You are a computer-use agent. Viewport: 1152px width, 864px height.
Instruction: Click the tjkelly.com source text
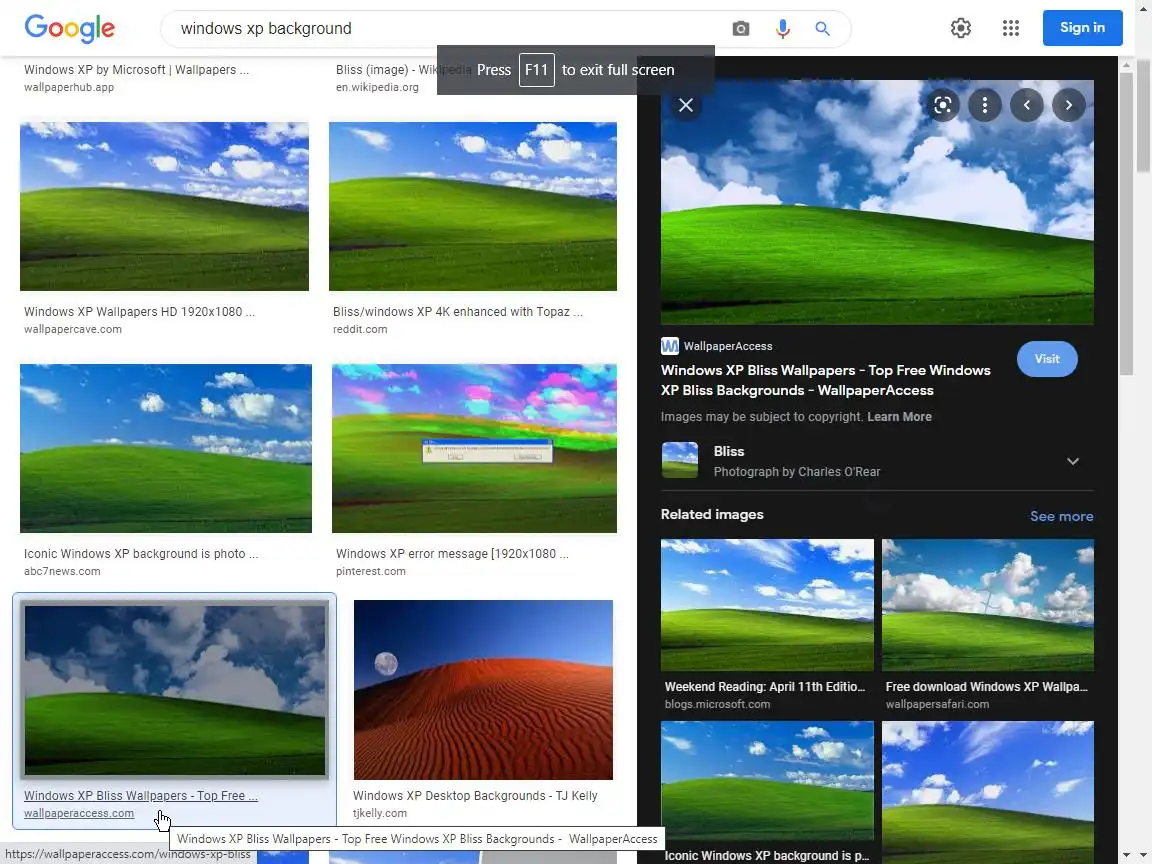(x=380, y=813)
